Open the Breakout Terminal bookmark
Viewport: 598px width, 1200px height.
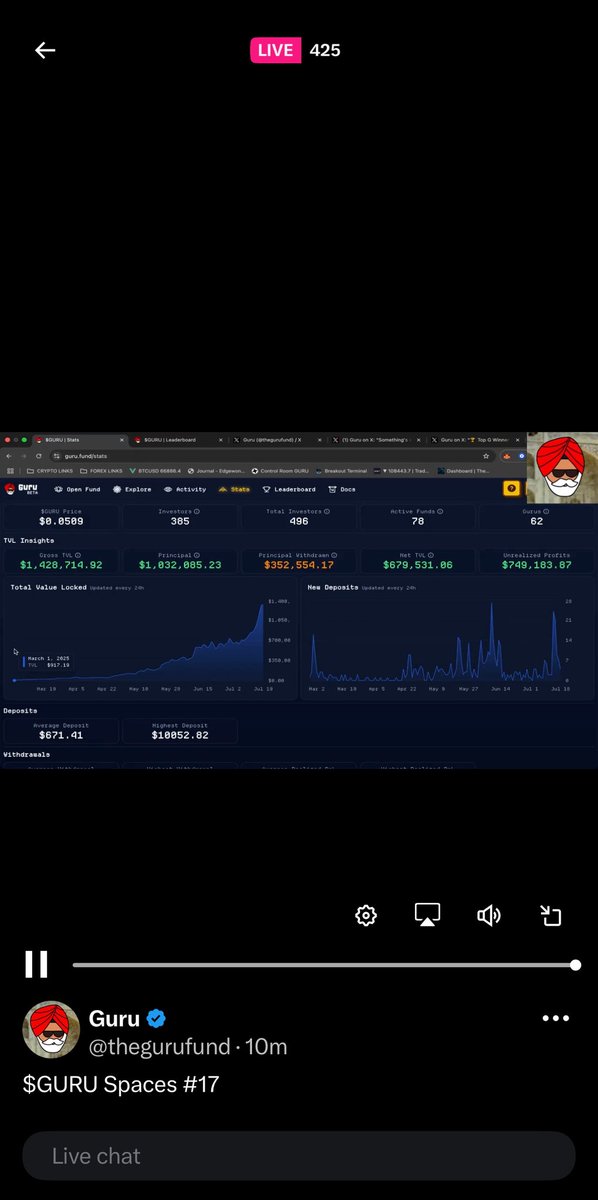(343, 471)
